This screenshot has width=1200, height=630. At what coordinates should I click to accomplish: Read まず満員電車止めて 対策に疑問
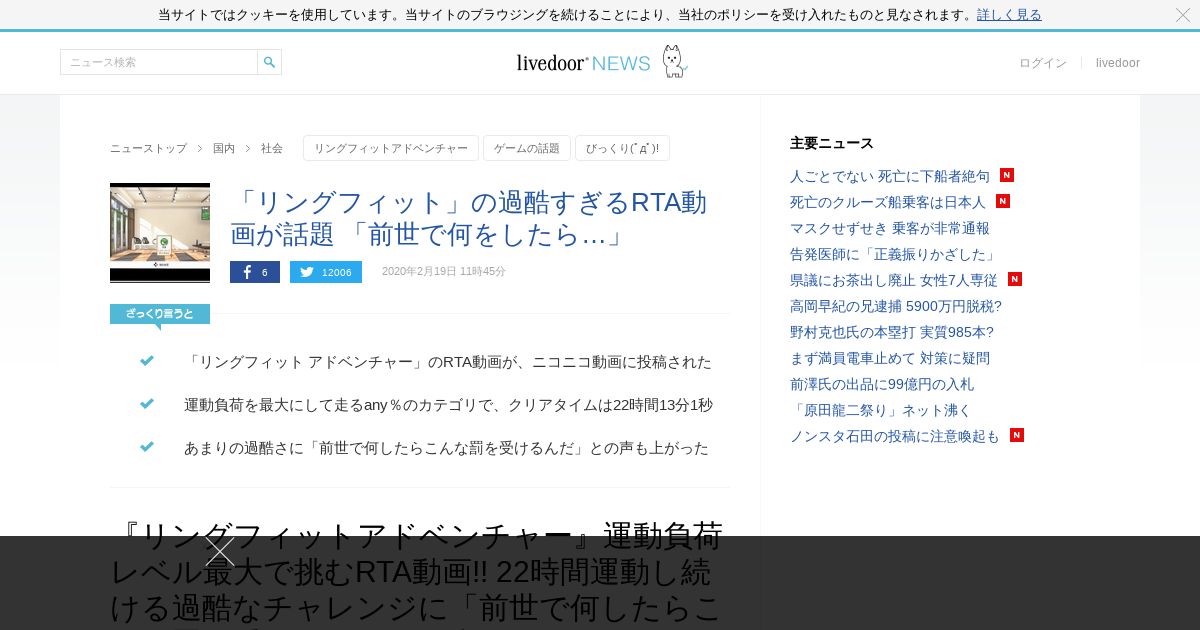(x=890, y=358)
